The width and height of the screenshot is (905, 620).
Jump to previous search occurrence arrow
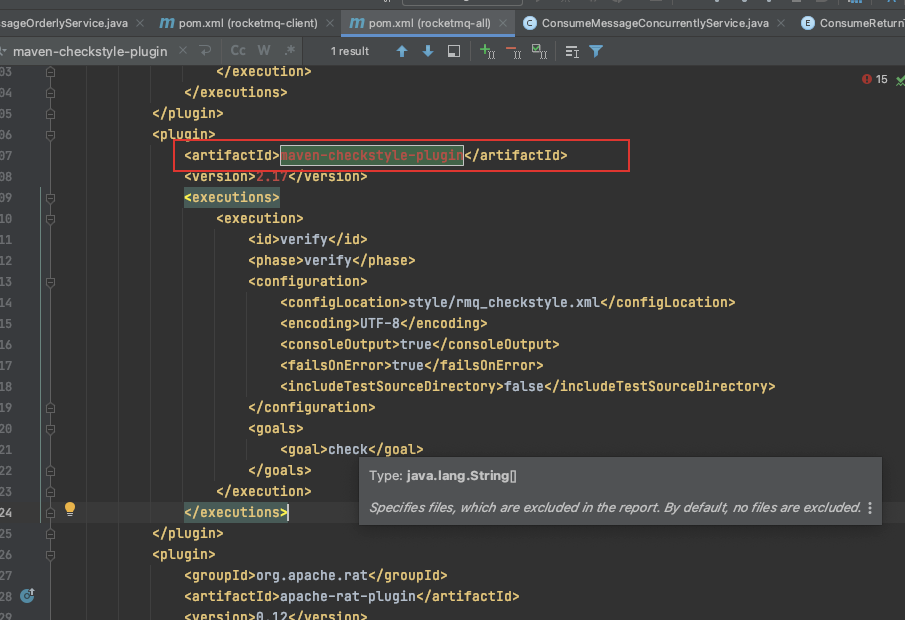point(402,51)
